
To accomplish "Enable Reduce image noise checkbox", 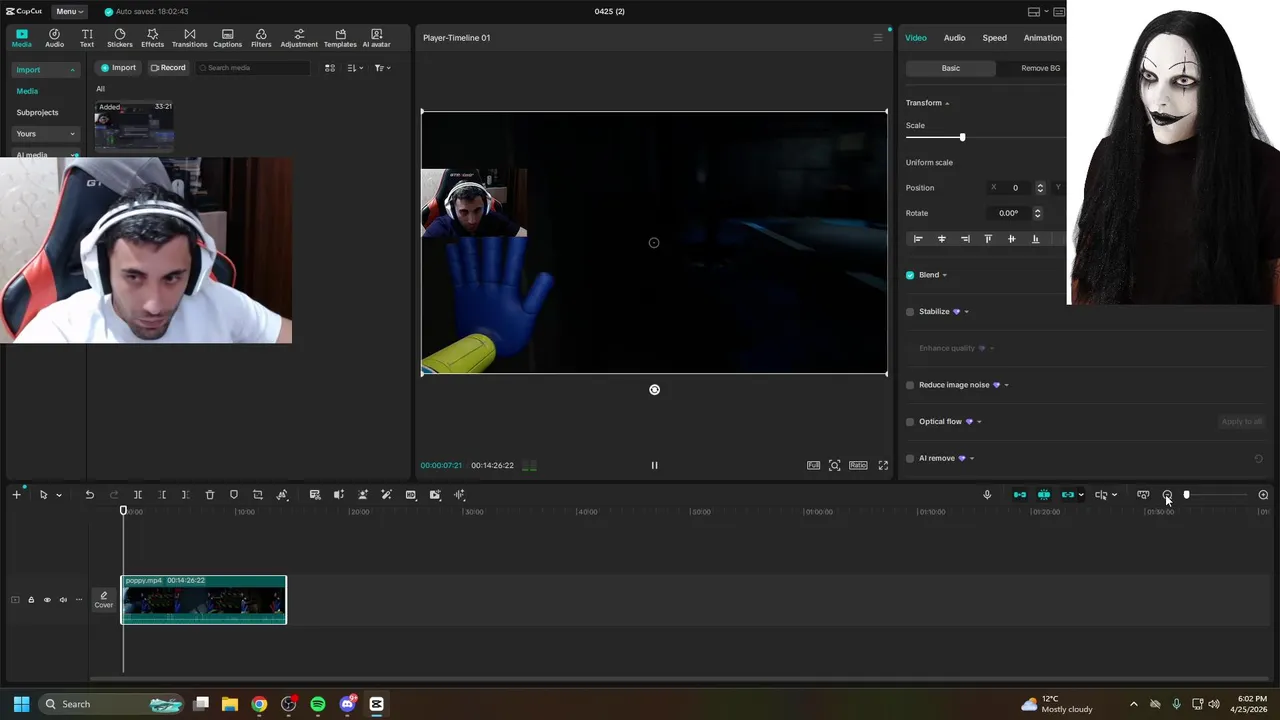I will point(910,385).
